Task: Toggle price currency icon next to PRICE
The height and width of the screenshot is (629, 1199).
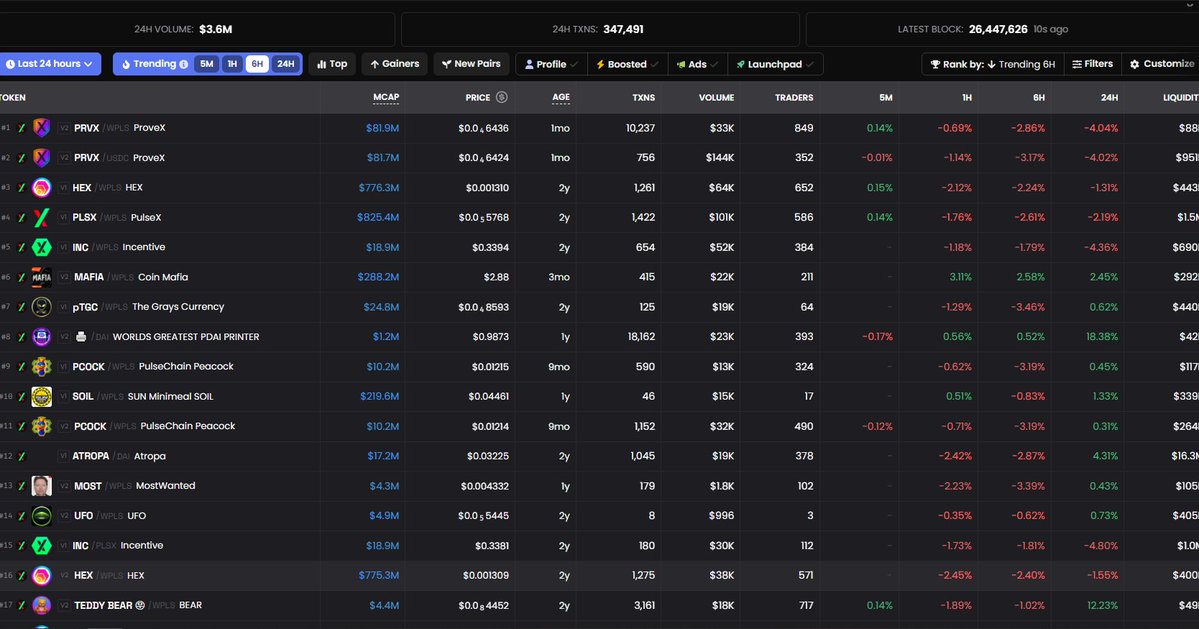Action: pos(502,97)
